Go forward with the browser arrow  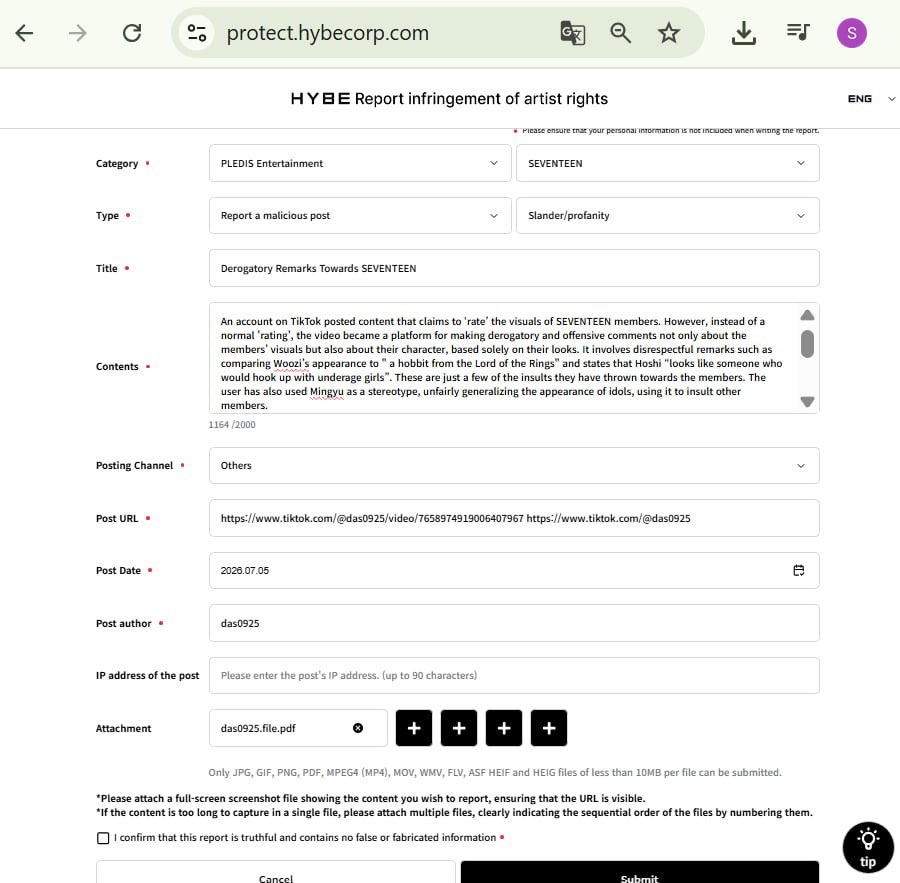click(x=77, y=33)
